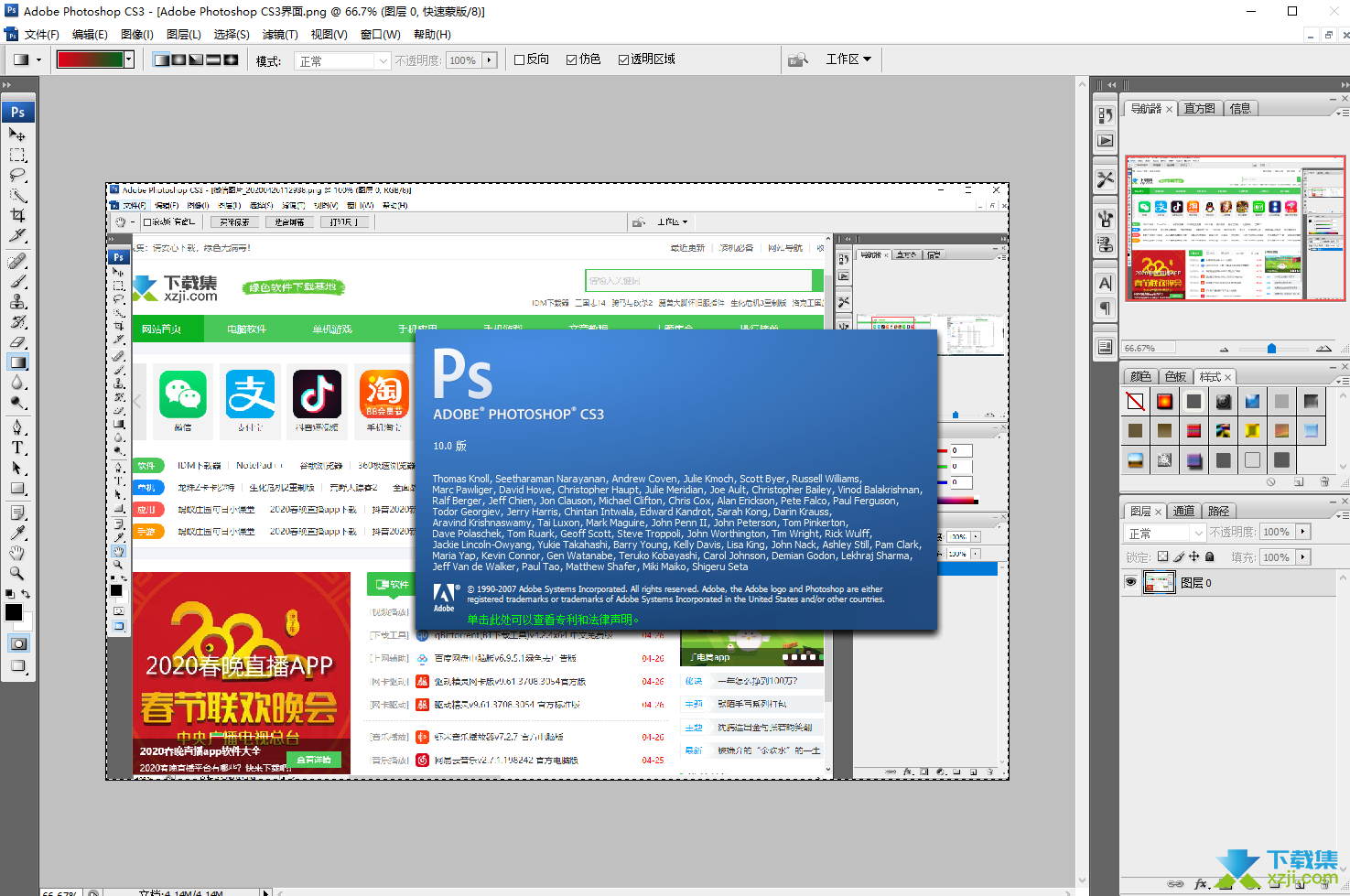Select the Lasso tool
The height and width of the screenshot is (896, 1350).
click(x=17, y=175)
